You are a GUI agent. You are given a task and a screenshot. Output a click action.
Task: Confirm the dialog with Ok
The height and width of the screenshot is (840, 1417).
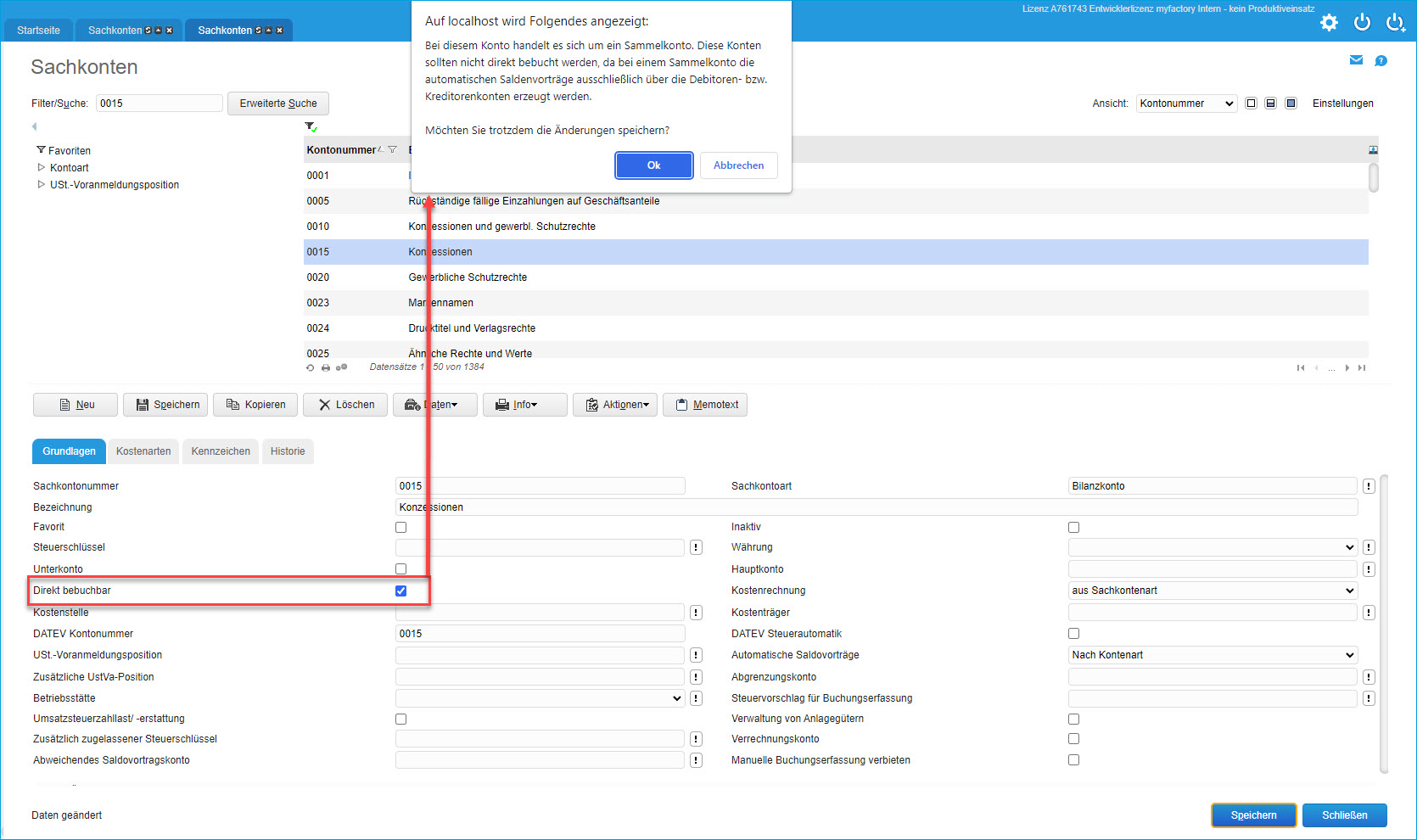[x=653, y=165]
